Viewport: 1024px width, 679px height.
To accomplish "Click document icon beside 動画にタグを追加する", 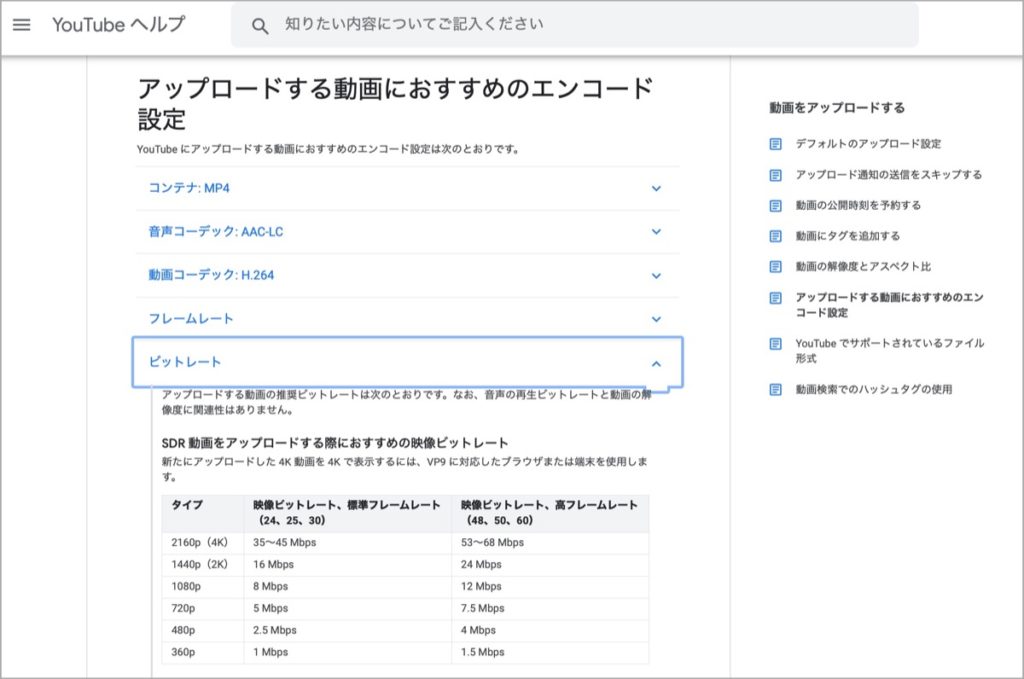I will click(775, 236).
